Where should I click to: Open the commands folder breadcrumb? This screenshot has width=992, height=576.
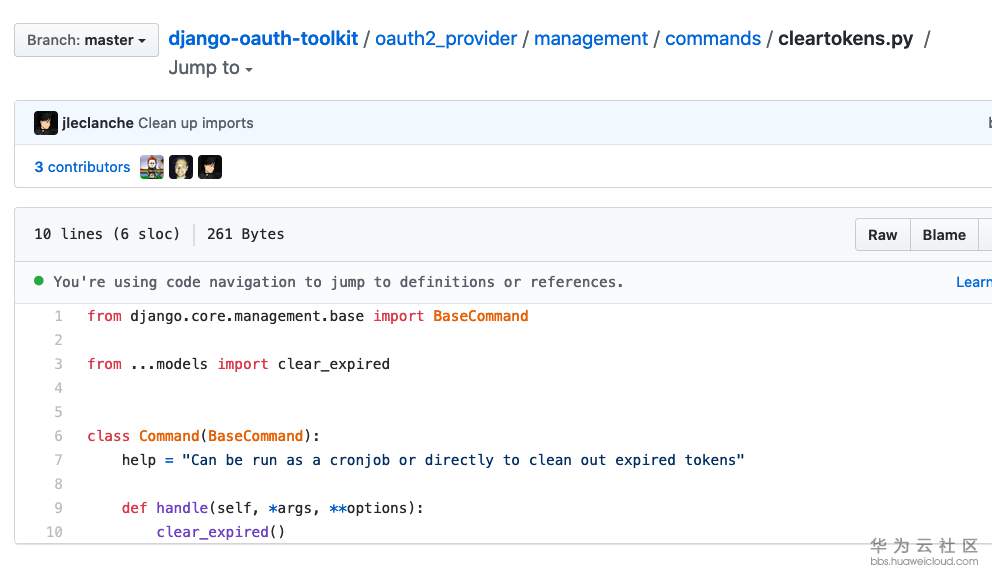click(x=713, y=39)
